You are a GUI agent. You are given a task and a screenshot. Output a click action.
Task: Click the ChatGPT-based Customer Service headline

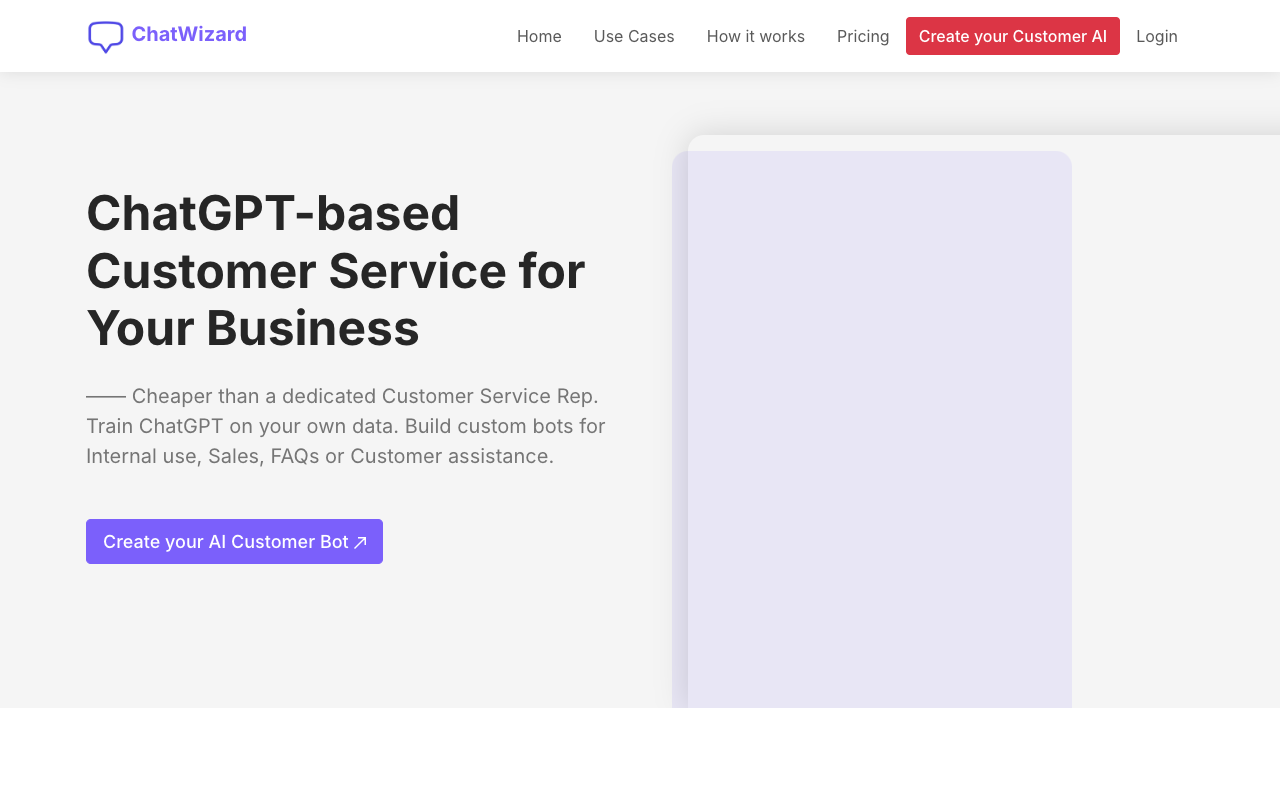click(336, 270)
